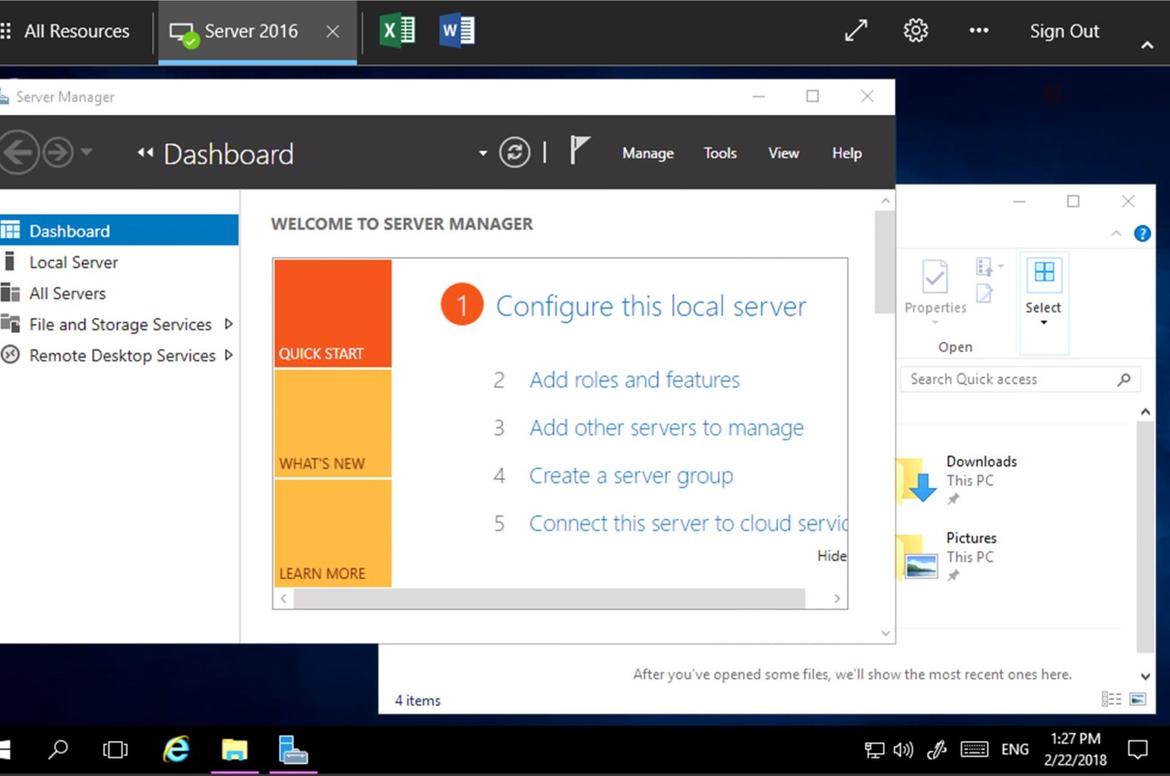Click Properties in the File Explorer ribbon
The height and width of the screenshot is (776, 1170).
(935, 291)
